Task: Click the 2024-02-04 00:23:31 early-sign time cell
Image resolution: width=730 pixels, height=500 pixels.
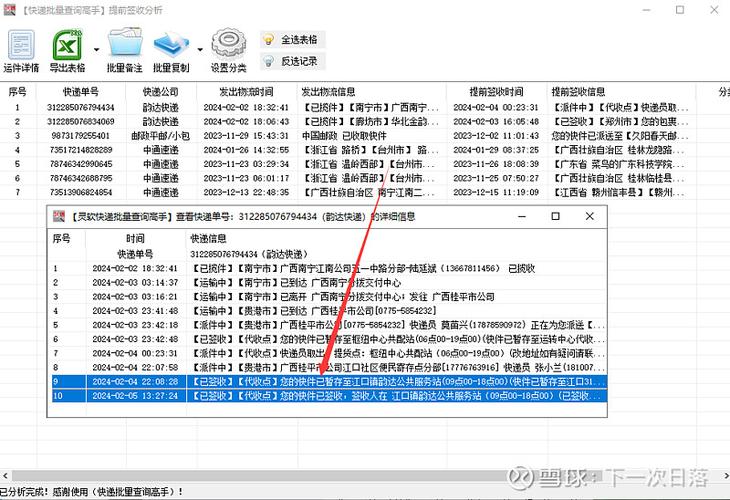Action: click(x=496, y=108)
